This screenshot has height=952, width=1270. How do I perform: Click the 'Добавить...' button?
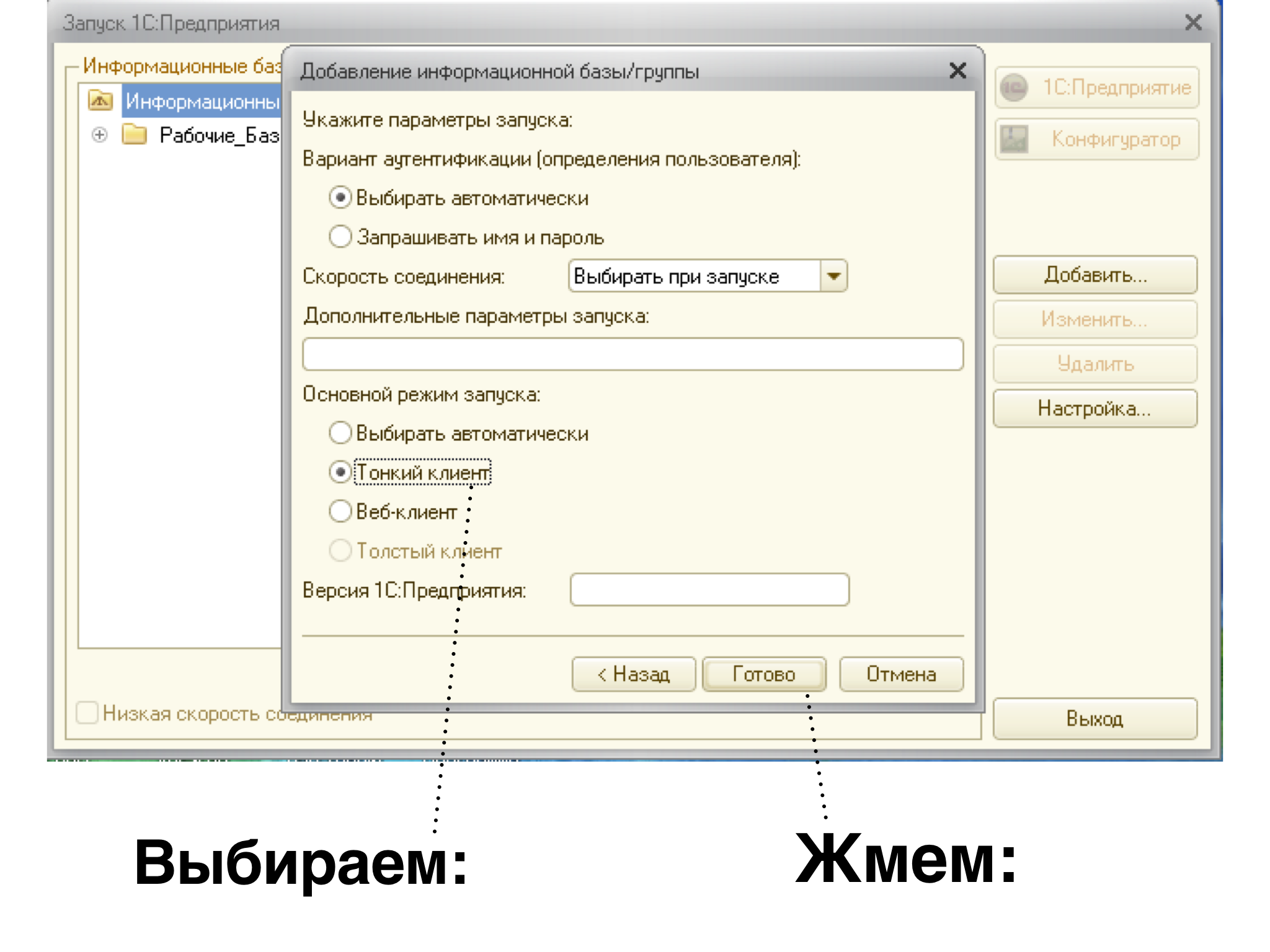[1095, 275]
